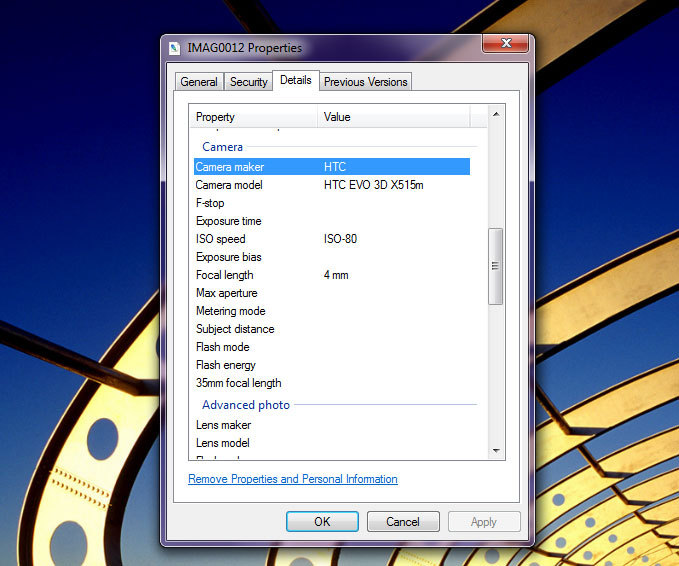Select the Focal length row
This screenshot has height=566, width=679.
(x=332, y=275)
